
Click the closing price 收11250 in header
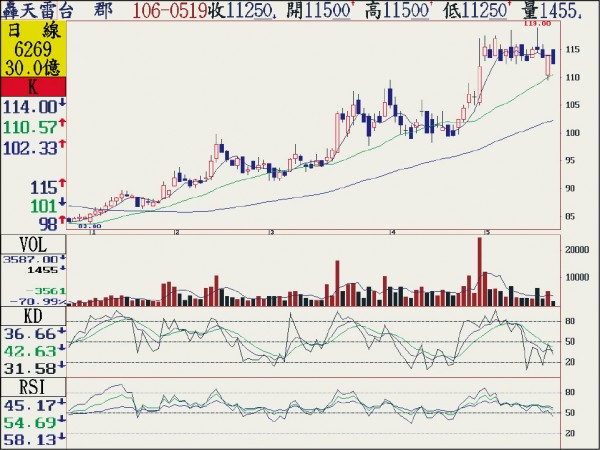[x=243, y=10]
